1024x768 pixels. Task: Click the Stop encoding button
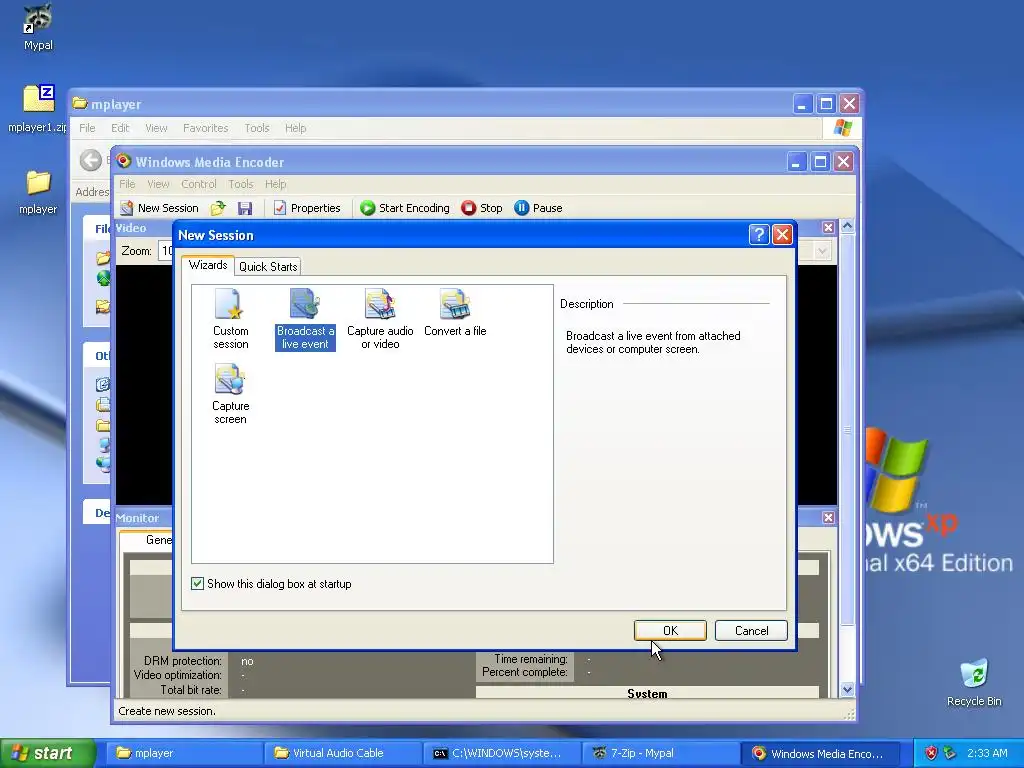click(x=482, y=208)
